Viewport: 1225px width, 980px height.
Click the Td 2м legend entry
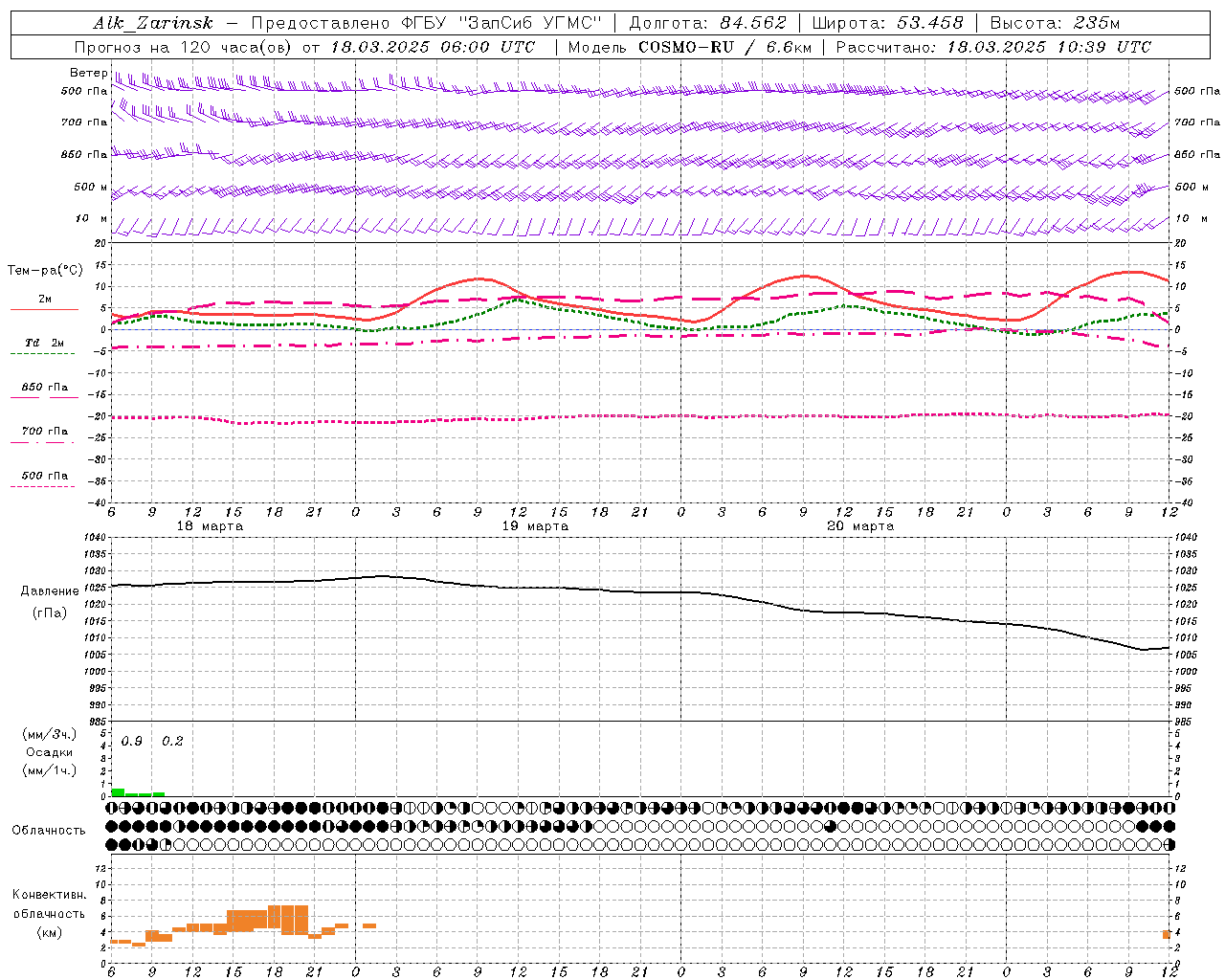45,343
